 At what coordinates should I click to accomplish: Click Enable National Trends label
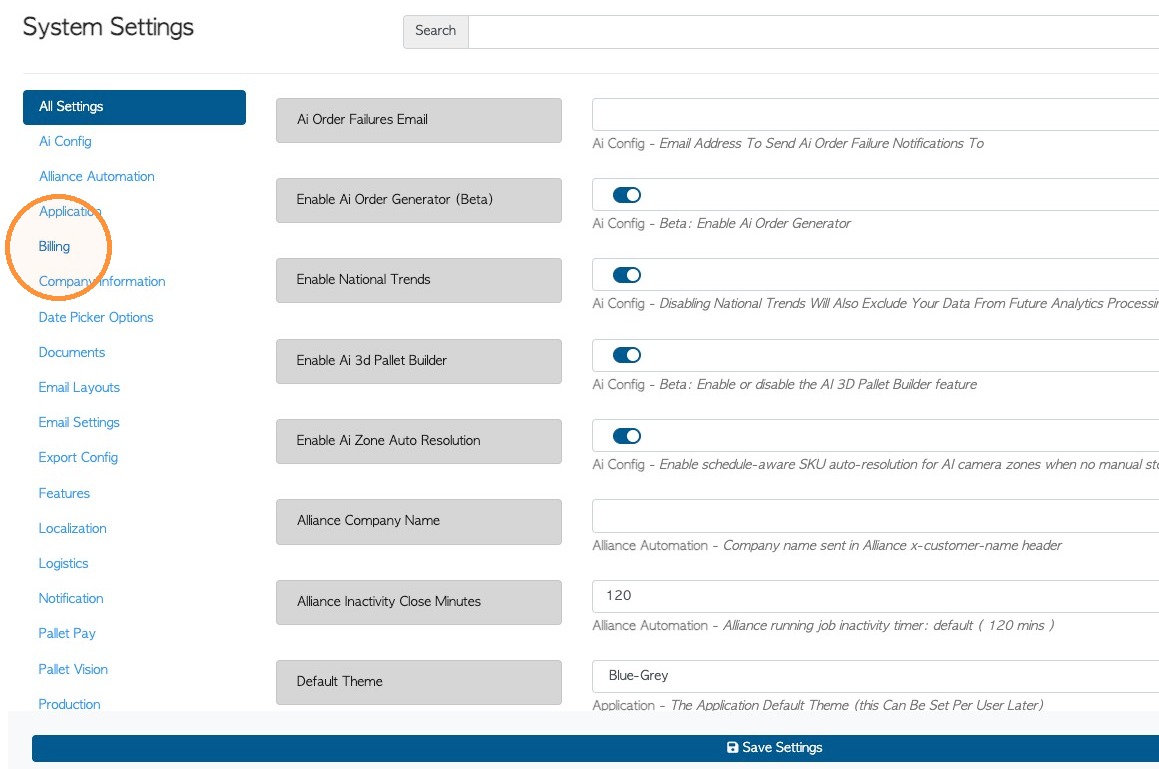(x=419, y=280)
